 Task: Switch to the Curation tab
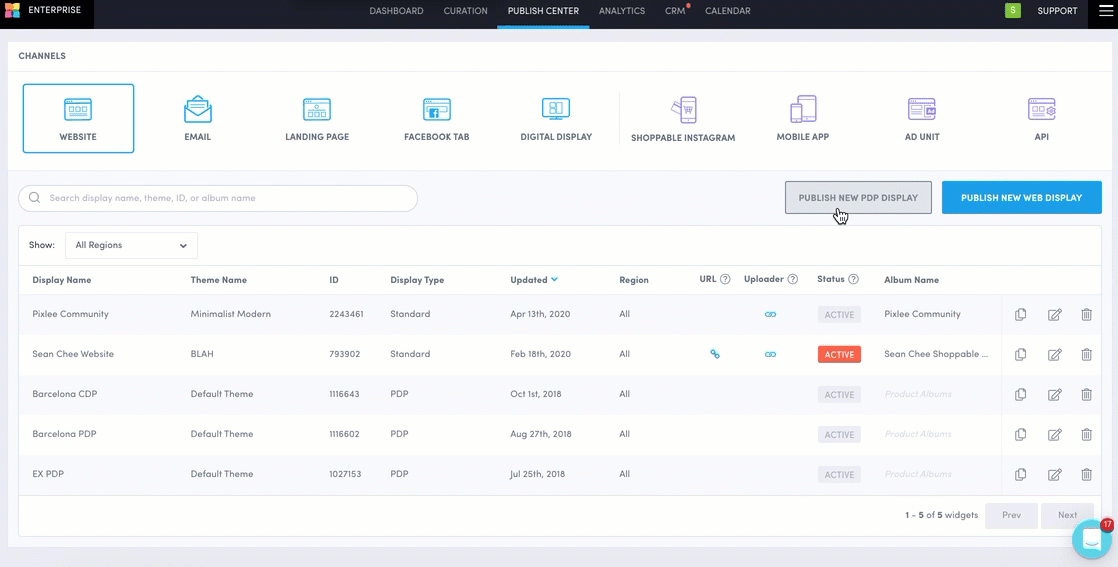(465, 11)
